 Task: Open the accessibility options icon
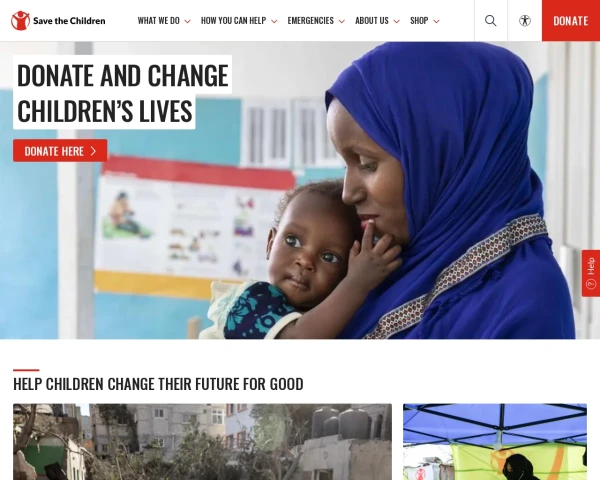(525, 21)
